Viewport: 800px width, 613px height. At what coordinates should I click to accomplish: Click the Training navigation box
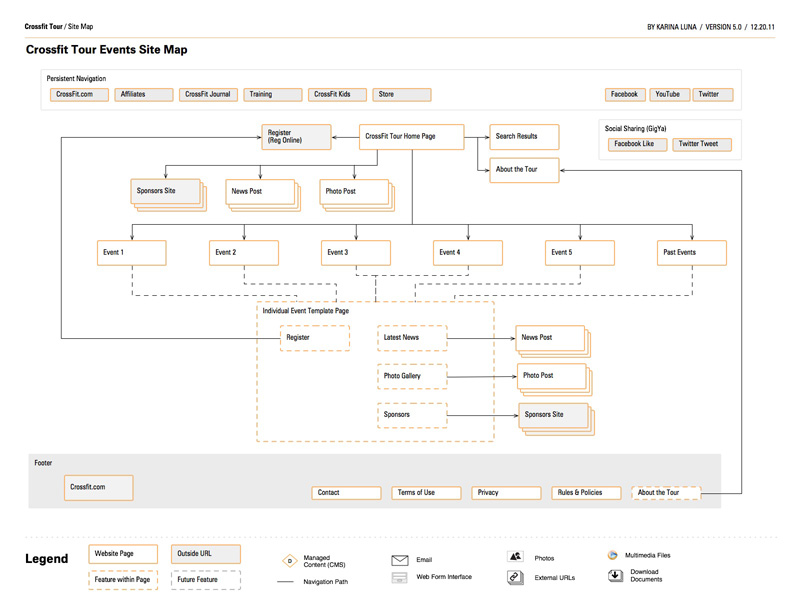point(273,94)
